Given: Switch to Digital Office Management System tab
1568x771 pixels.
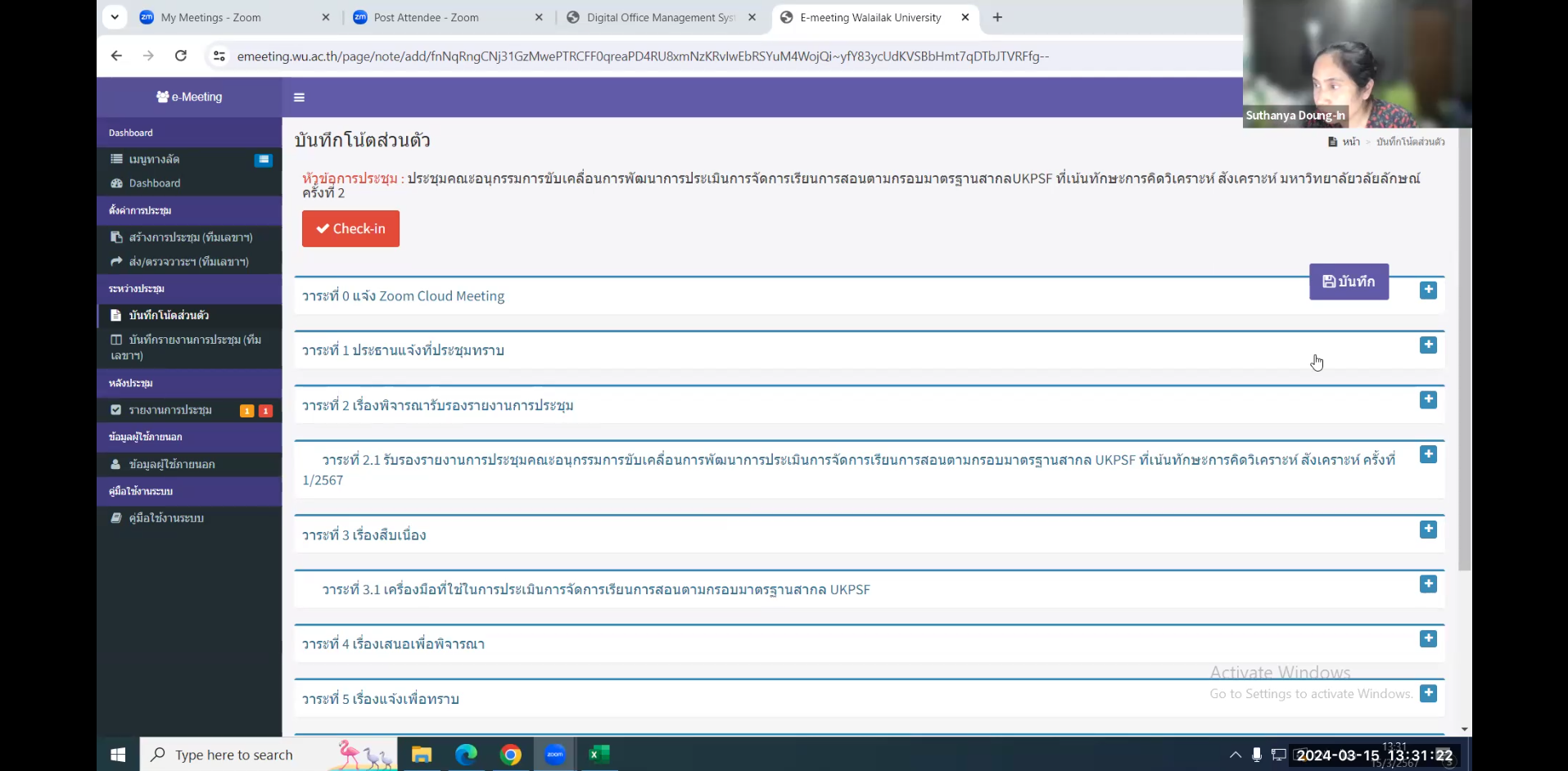Looking at the screenshot, I should [x=660, y=17].
